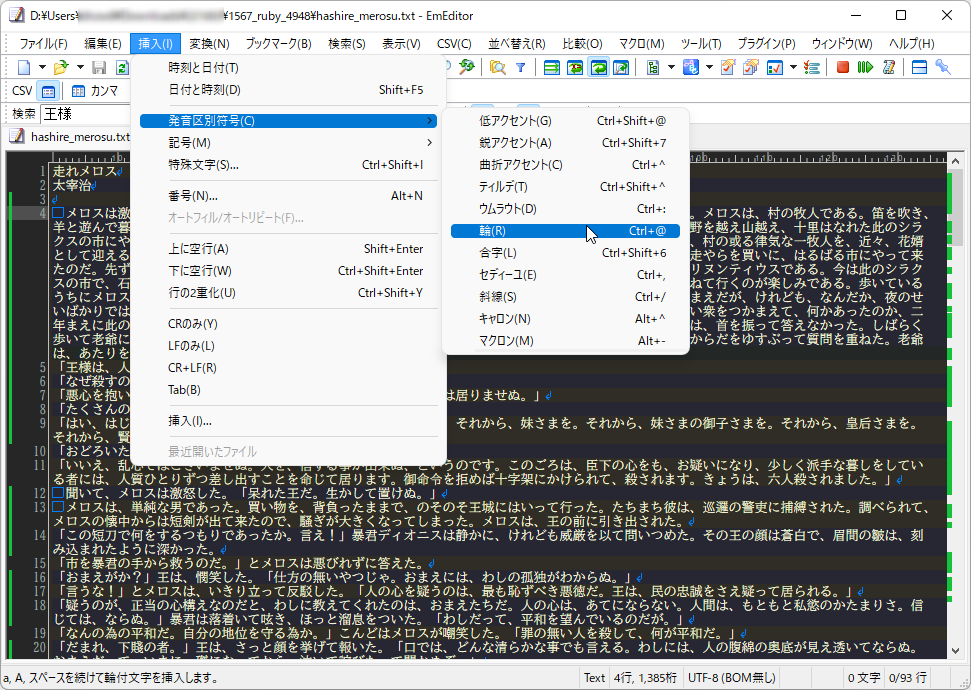The width and height of the screenshot is (971, 690).
Task: Click the edit macro scroll icon
Action: click(x=889, y=68)
